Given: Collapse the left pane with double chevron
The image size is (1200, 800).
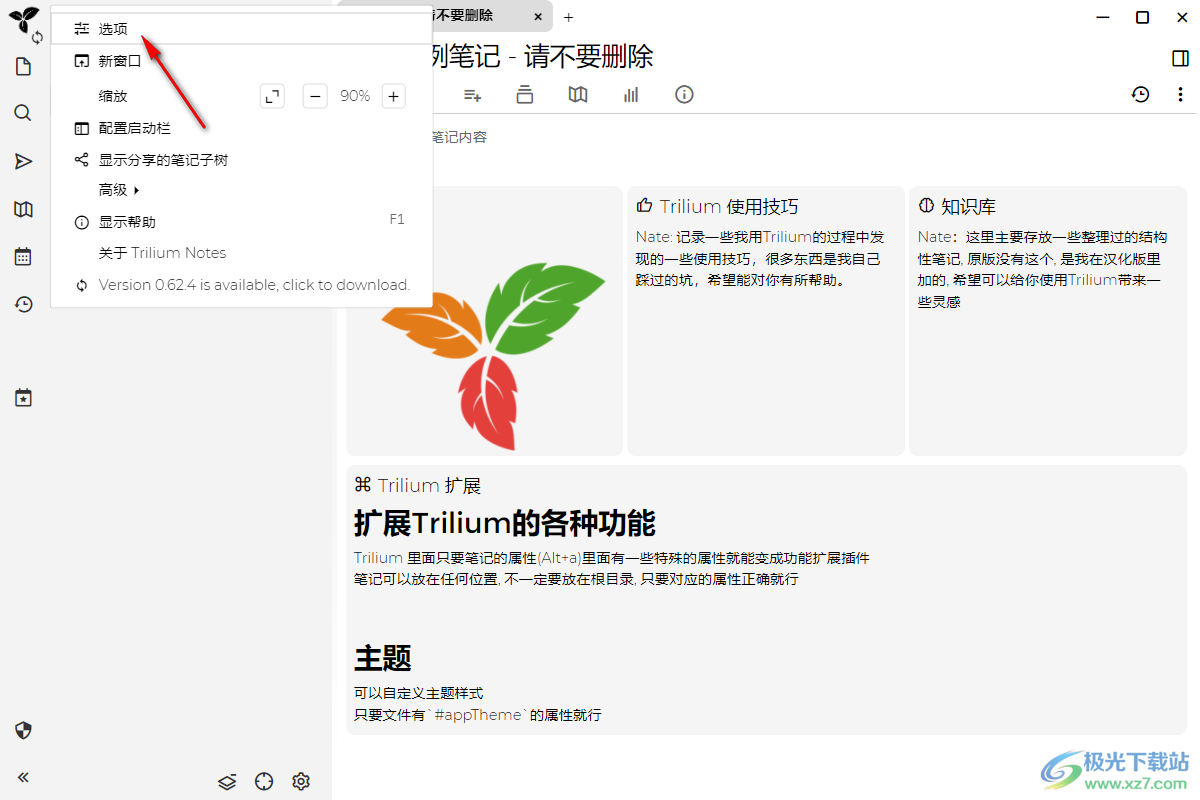Looking at the screenshot, I should point(23,777).
